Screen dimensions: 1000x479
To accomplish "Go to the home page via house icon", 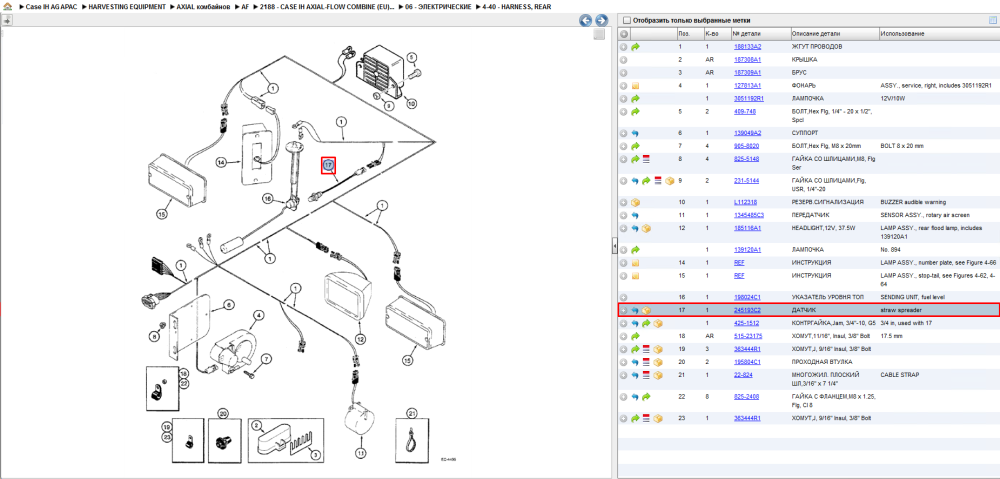I will coord(7,6).
